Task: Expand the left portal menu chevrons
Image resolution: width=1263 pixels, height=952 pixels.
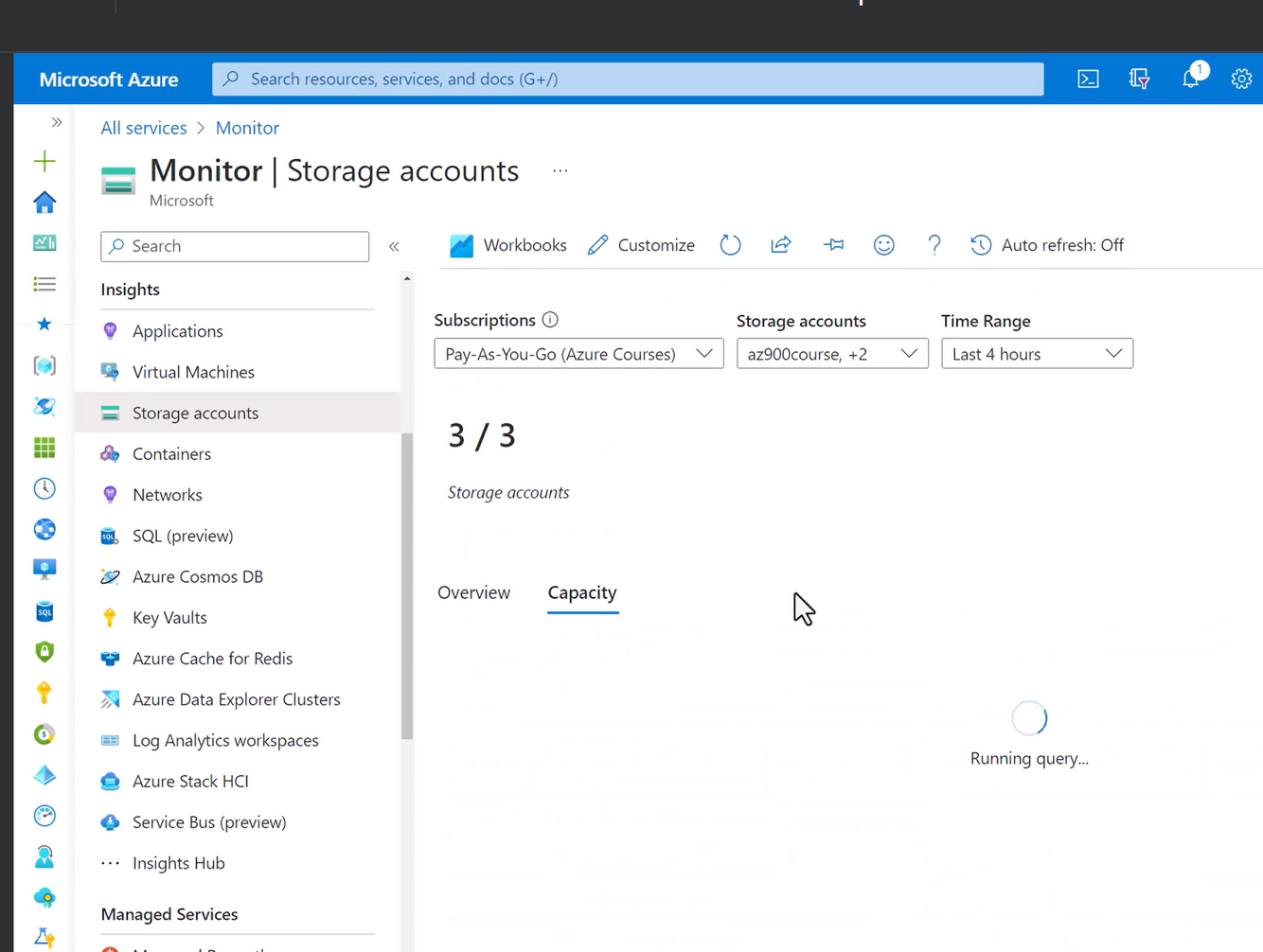Action: (57, 122)
